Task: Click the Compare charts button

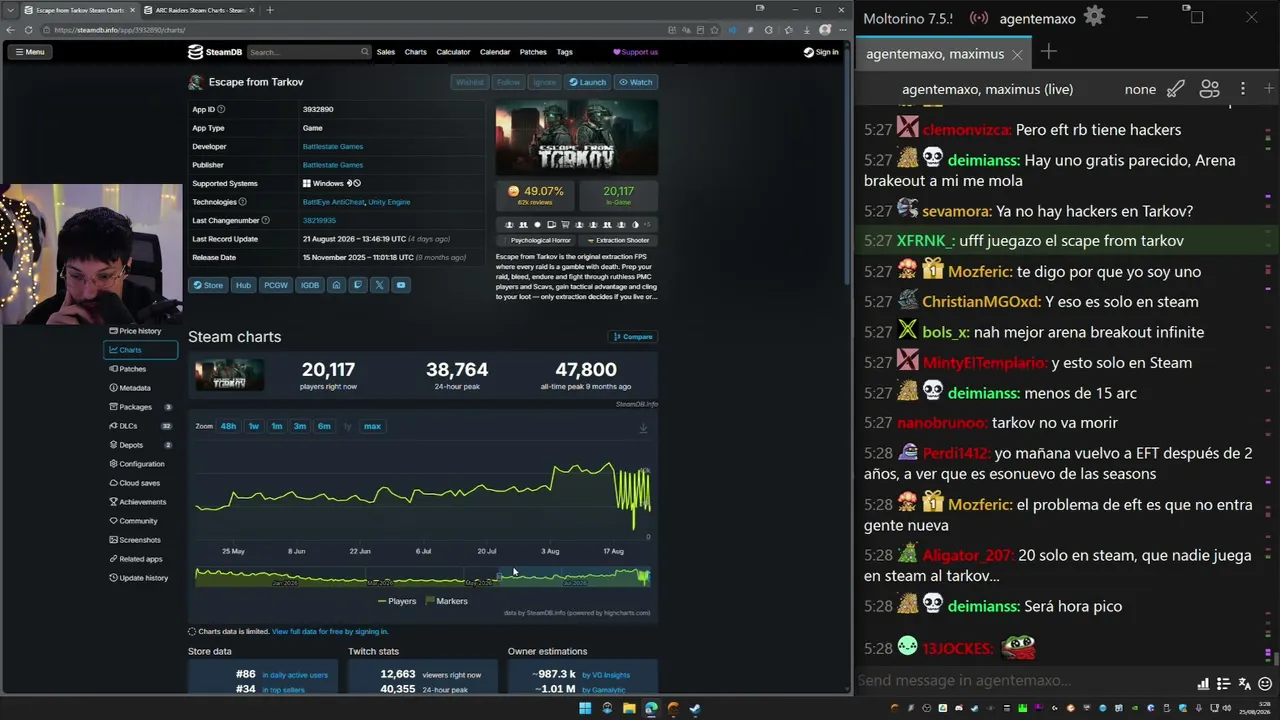Action: click(633, 337)
